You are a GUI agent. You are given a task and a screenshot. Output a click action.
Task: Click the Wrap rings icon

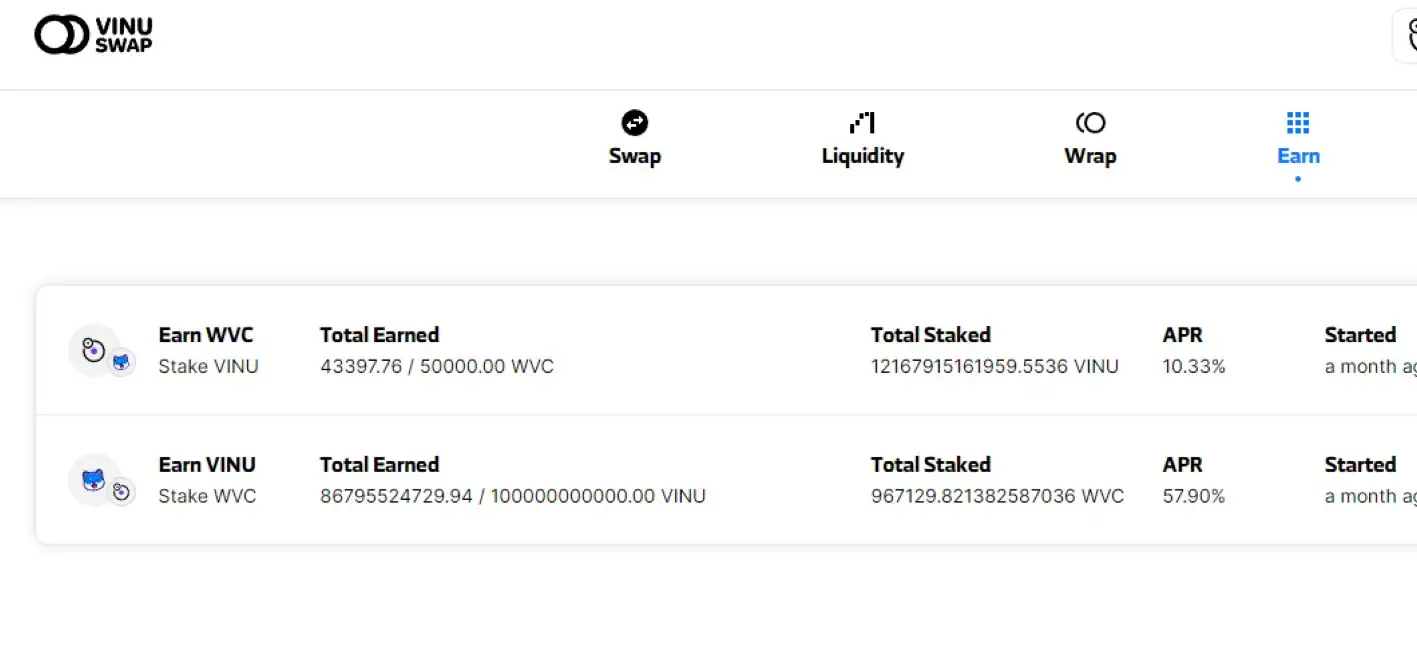point(1090,123)
